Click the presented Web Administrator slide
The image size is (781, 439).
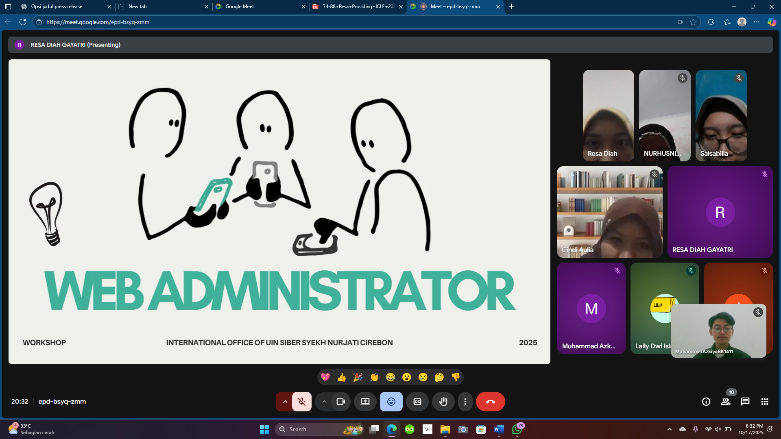point(279,211)
